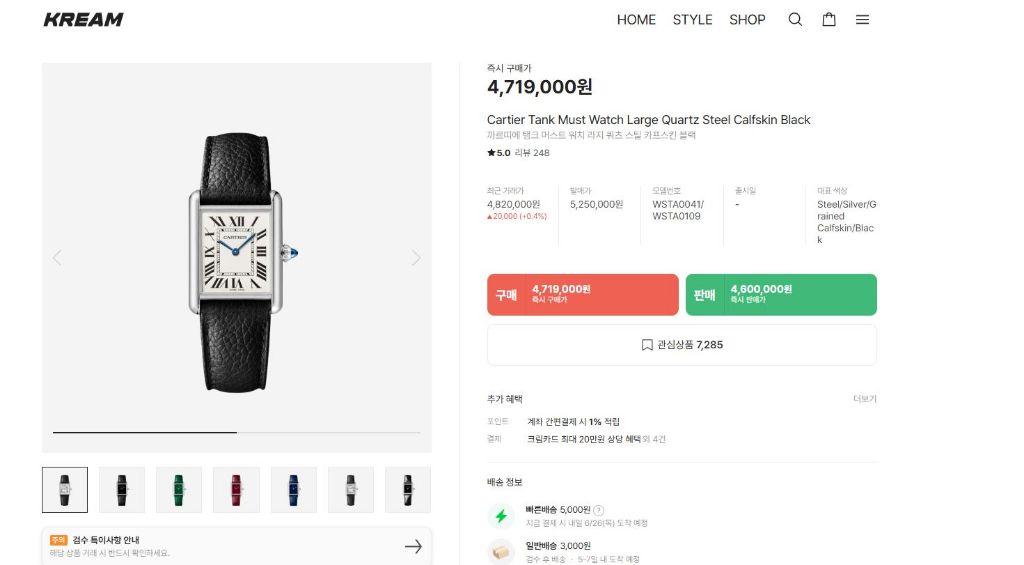This screenshot has height=565, width=1024.
Task: Toggle the bookmark 관심상품 7,285 button
Action: (x=682, y=345)
